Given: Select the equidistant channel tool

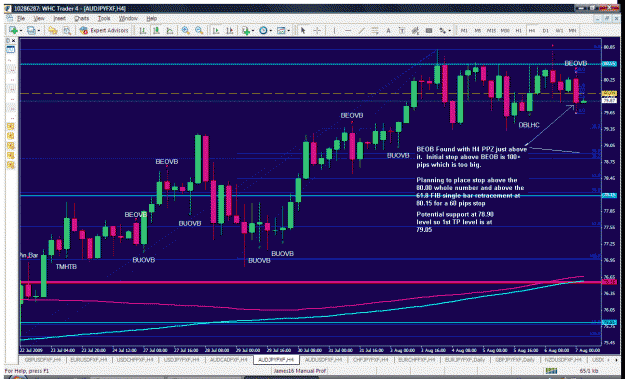Looking at the screenshot, I should [x=375, y=31].
